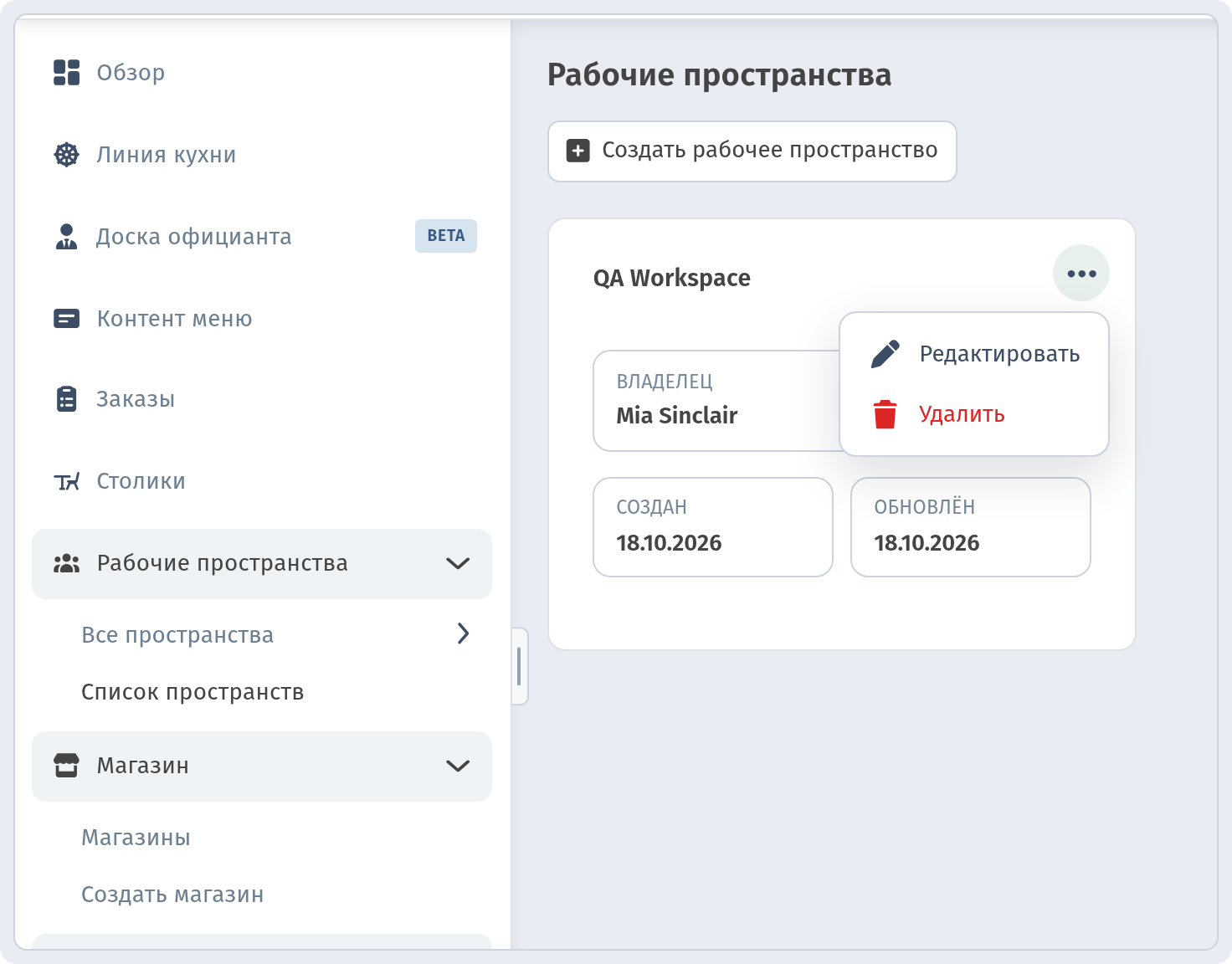Click the Линия кухни wheel icon
Image resolution: width=1232 pixels, height=964 pixels.
coord(67,155)
